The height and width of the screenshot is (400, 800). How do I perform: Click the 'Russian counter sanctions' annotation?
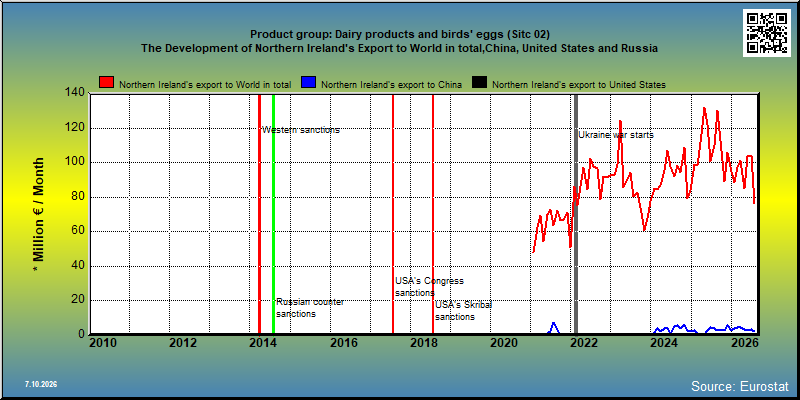[310, 308]
